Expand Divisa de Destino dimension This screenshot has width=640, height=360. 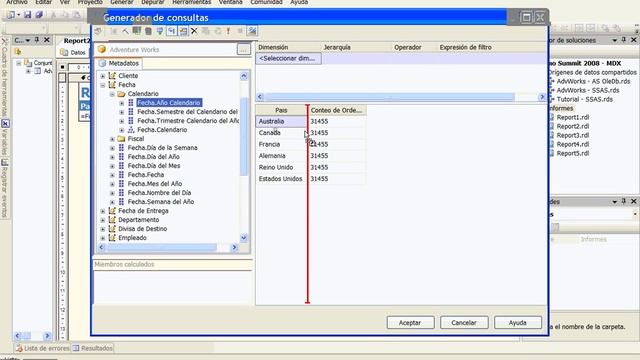(x=103, y=229)
